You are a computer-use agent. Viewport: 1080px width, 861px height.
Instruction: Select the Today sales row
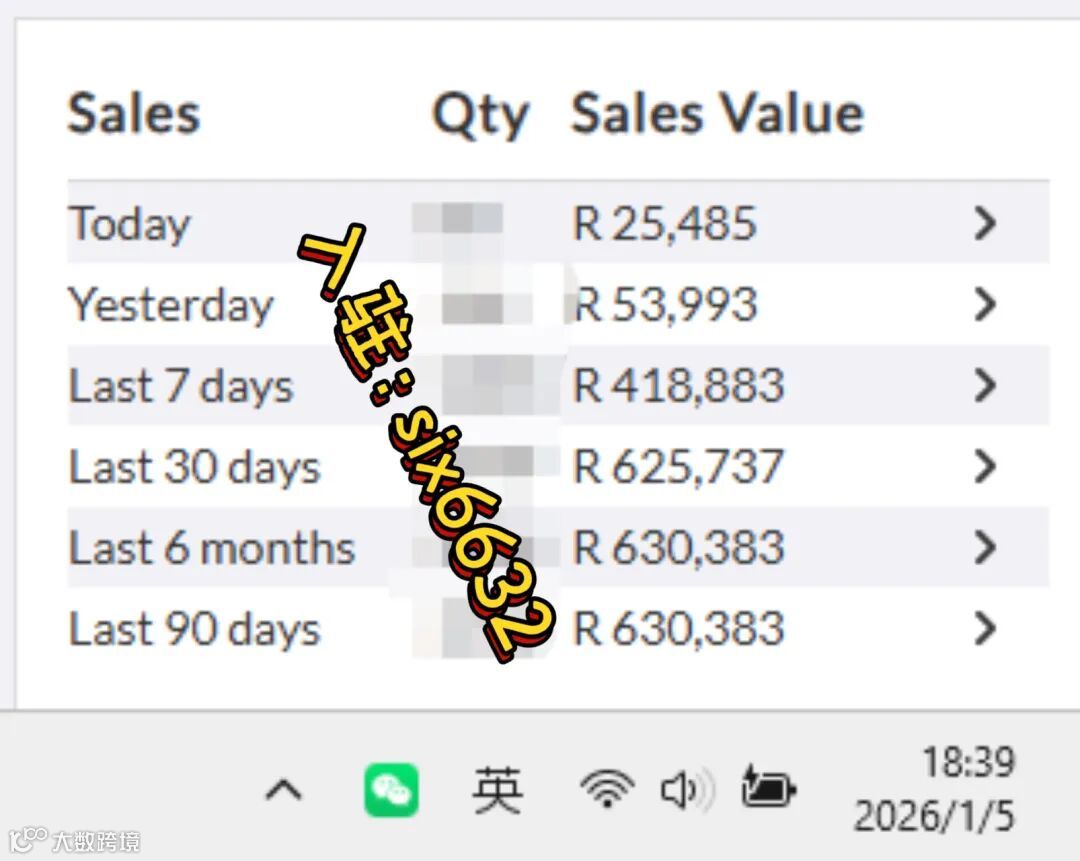coord(558,222)
